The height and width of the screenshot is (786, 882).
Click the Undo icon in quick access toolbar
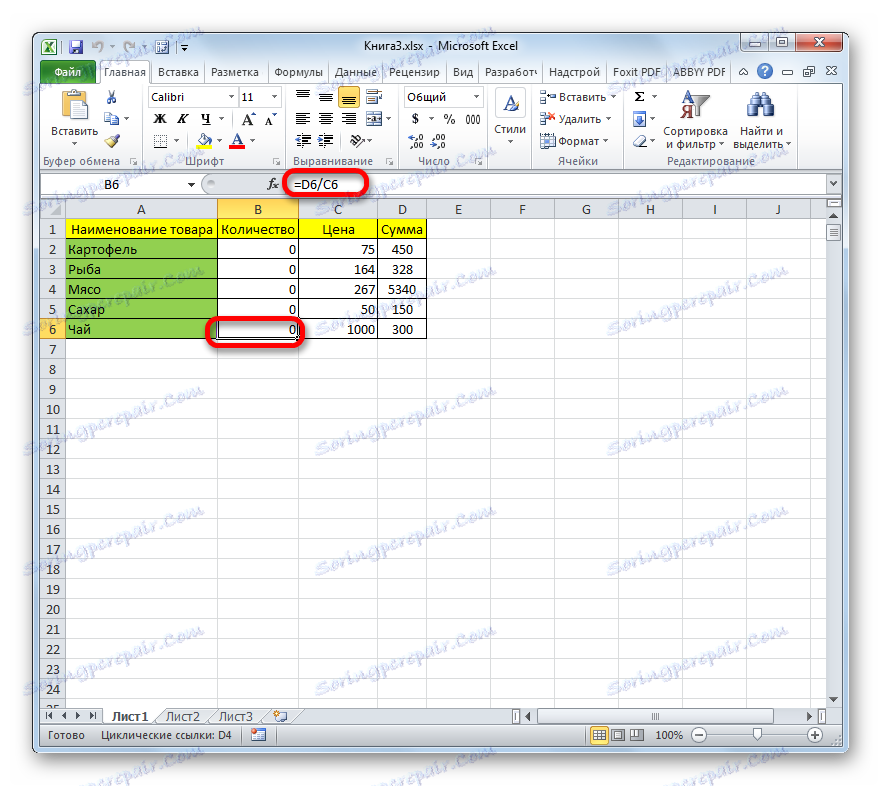point(97,47)
